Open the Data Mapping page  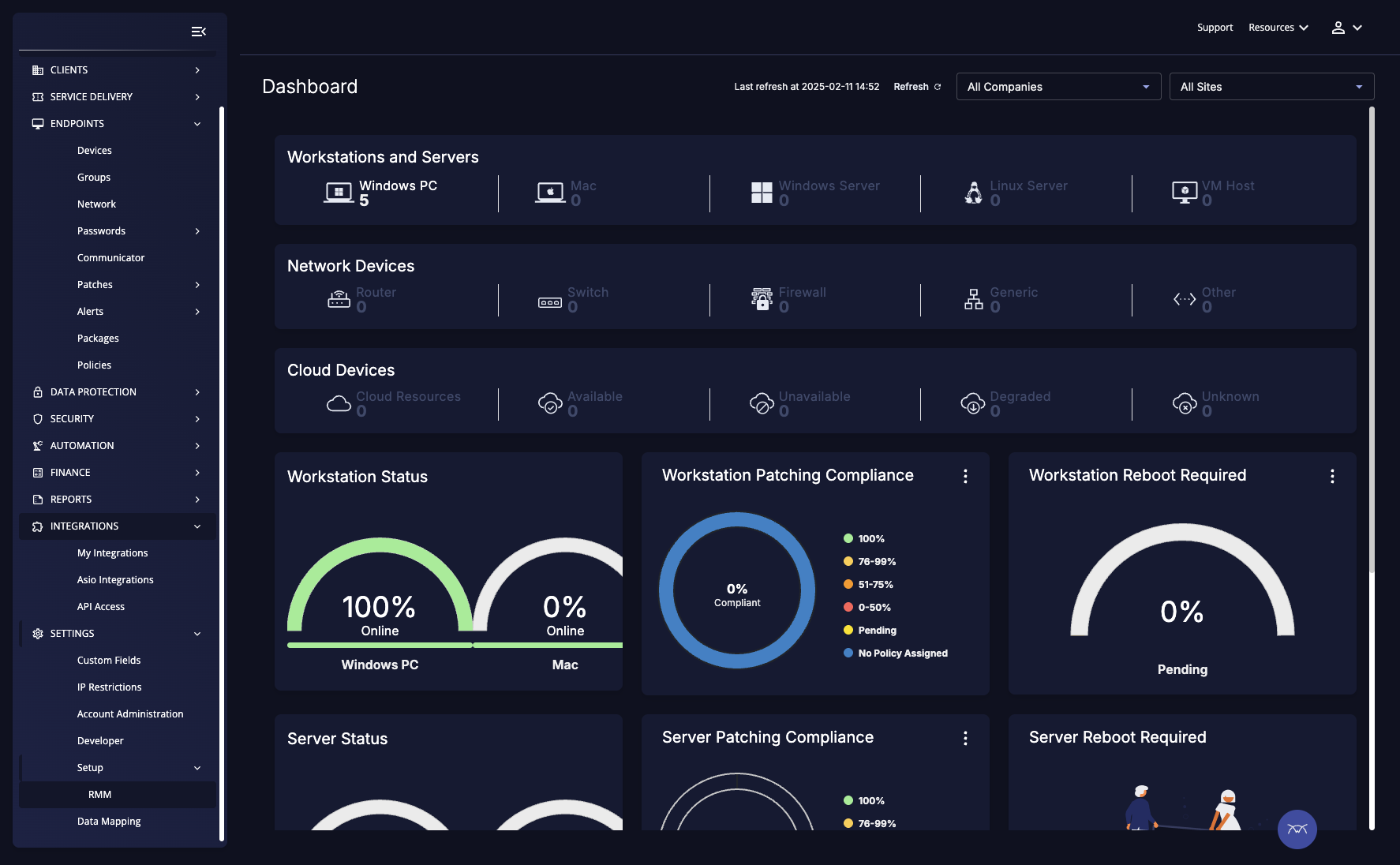coord(109,822)
